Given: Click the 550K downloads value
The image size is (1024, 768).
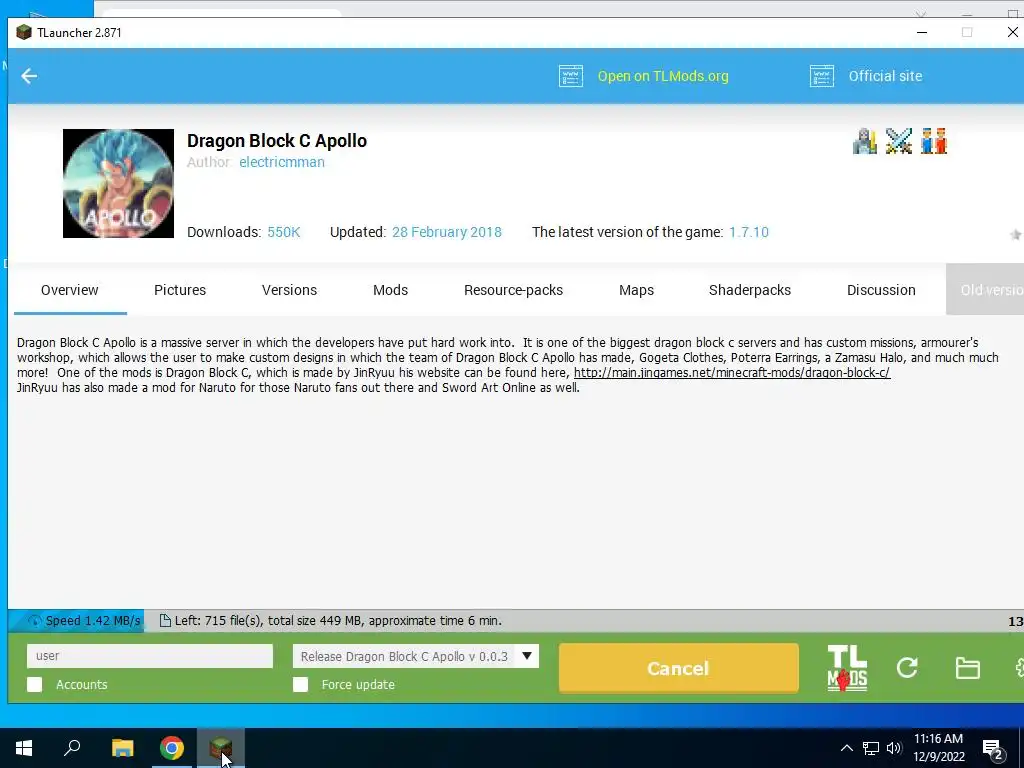Looking at the screenshot, I should [x=283, y=232].
